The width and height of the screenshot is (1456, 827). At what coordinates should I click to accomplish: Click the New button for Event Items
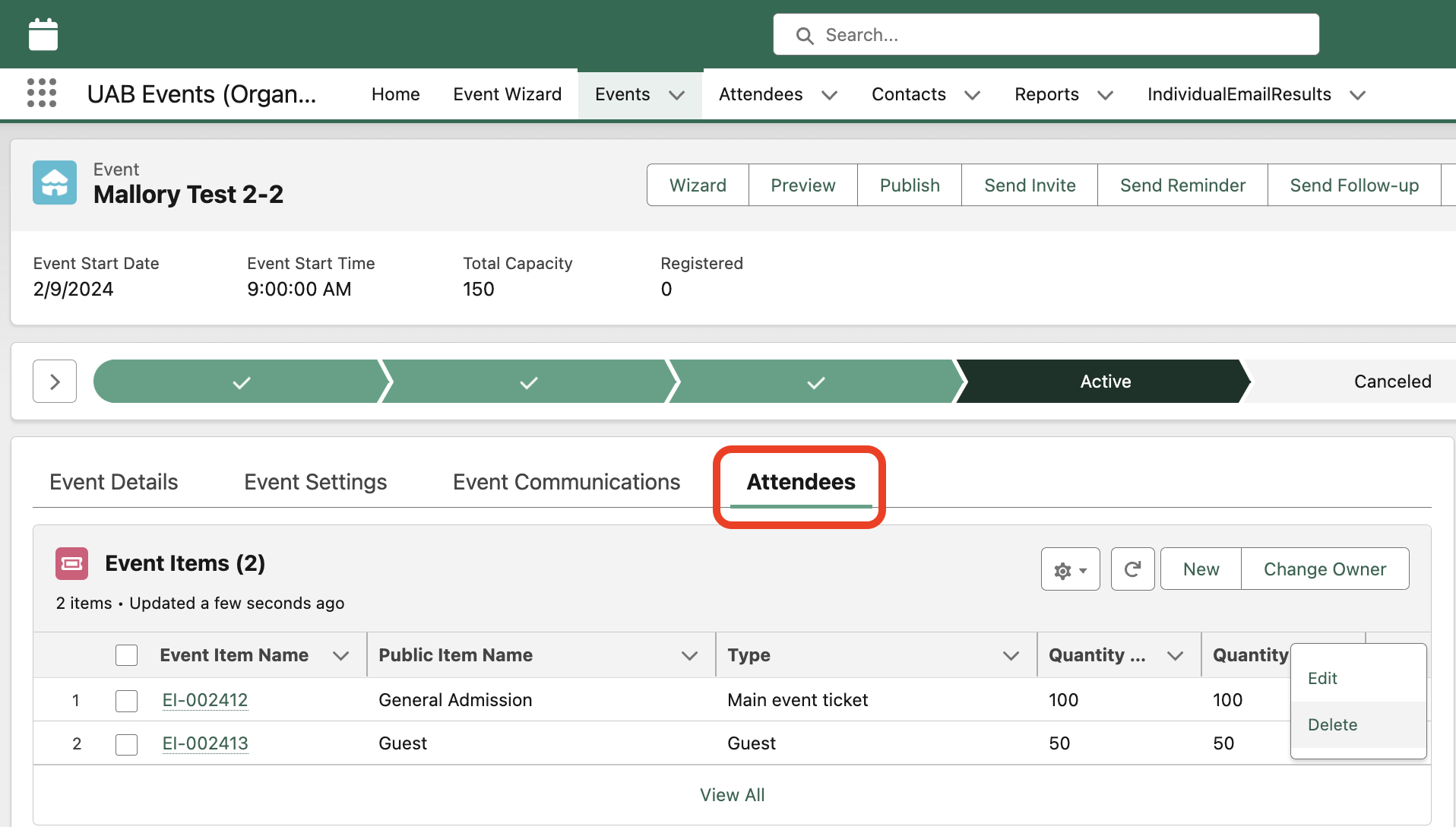[1199, 569]
